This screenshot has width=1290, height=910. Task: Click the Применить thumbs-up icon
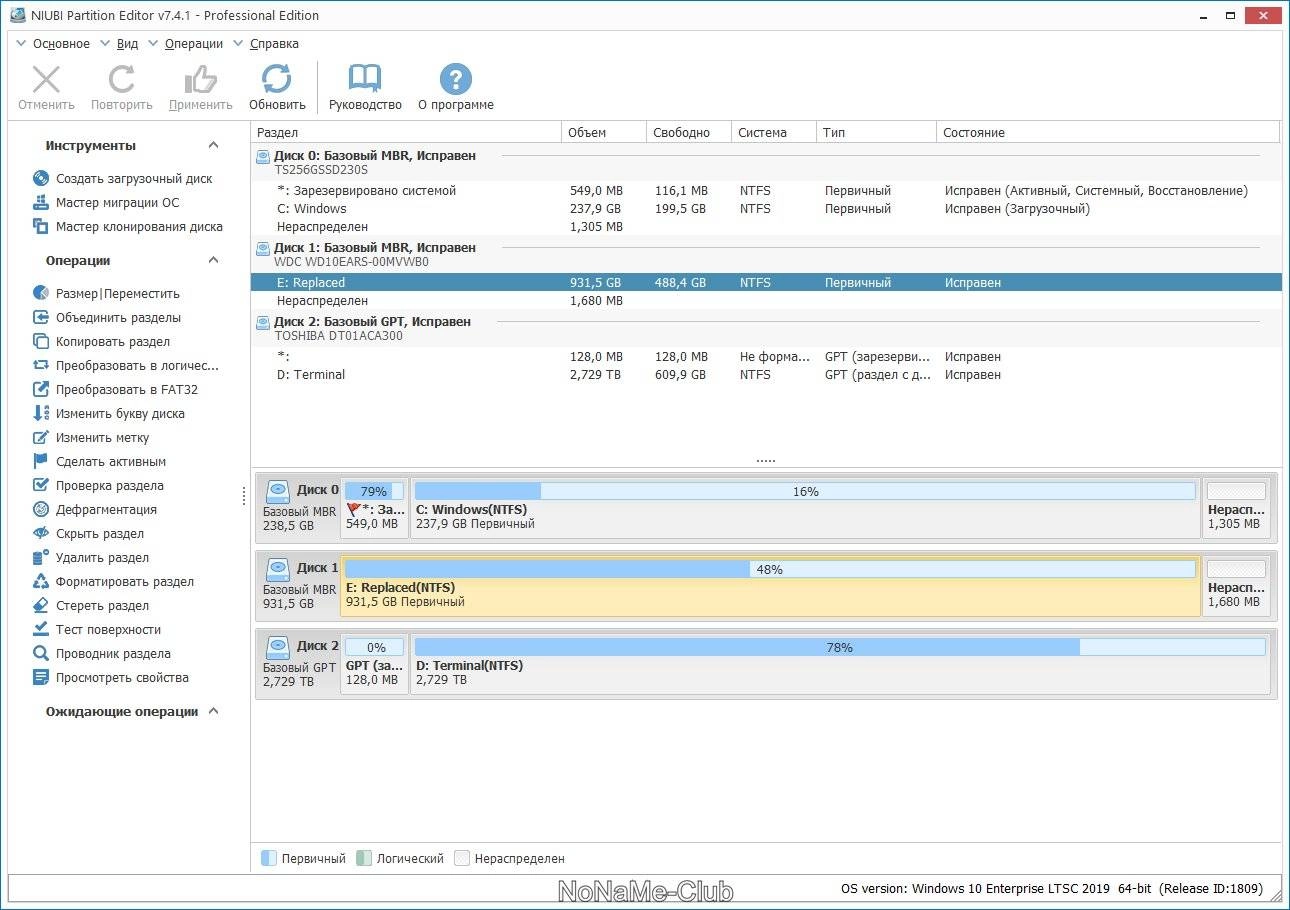pyautogui.click(x=201, y=80)
